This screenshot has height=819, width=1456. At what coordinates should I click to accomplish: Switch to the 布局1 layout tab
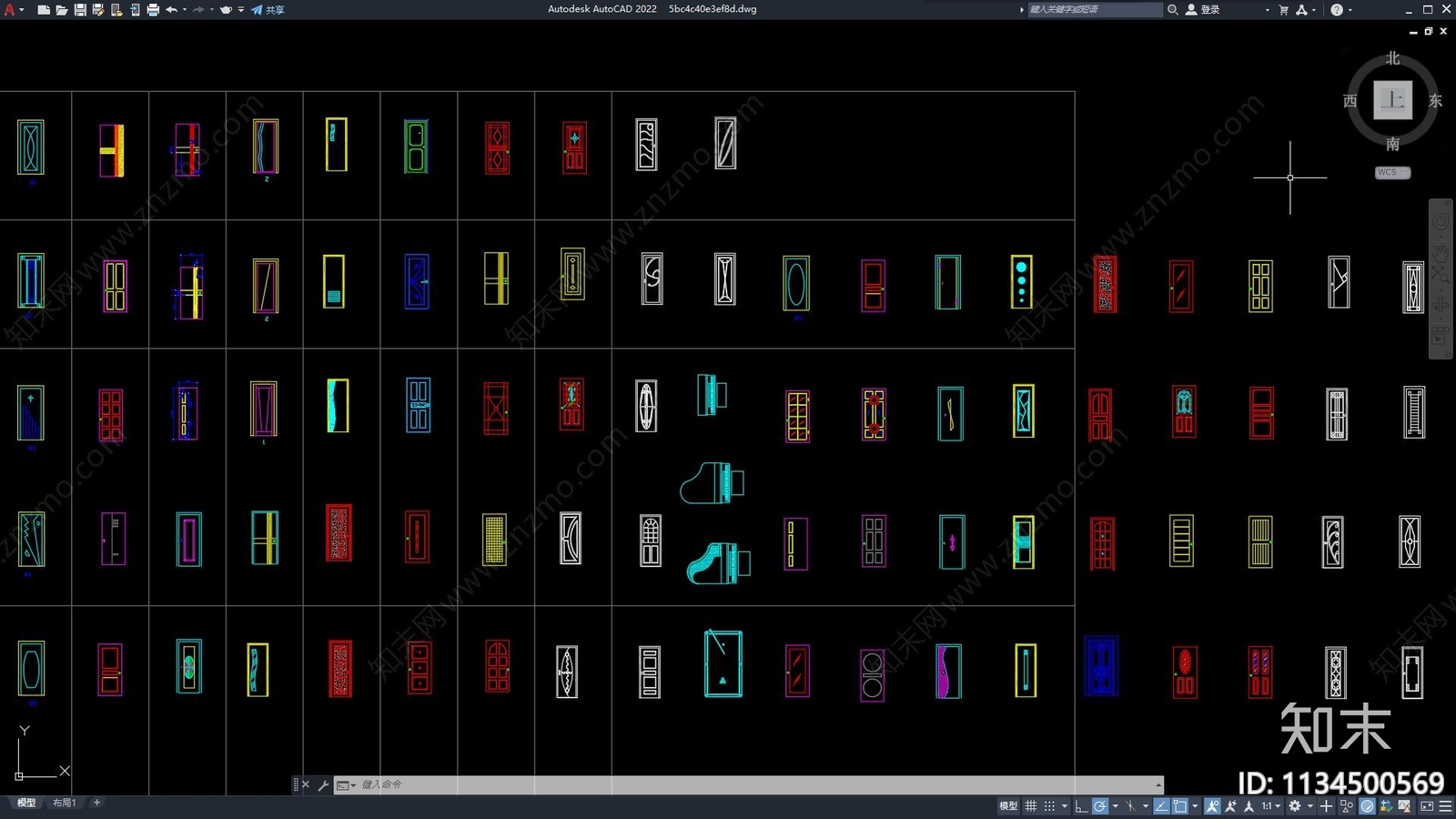click(x=64, y=803)
